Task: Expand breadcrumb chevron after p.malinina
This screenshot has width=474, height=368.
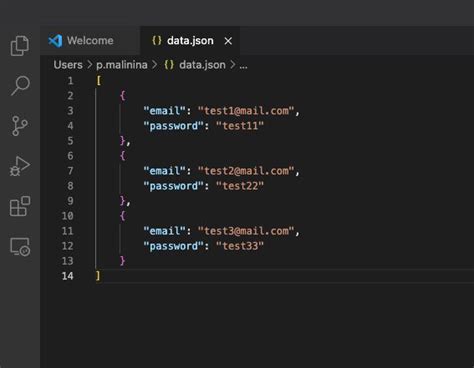Action: 154,65
